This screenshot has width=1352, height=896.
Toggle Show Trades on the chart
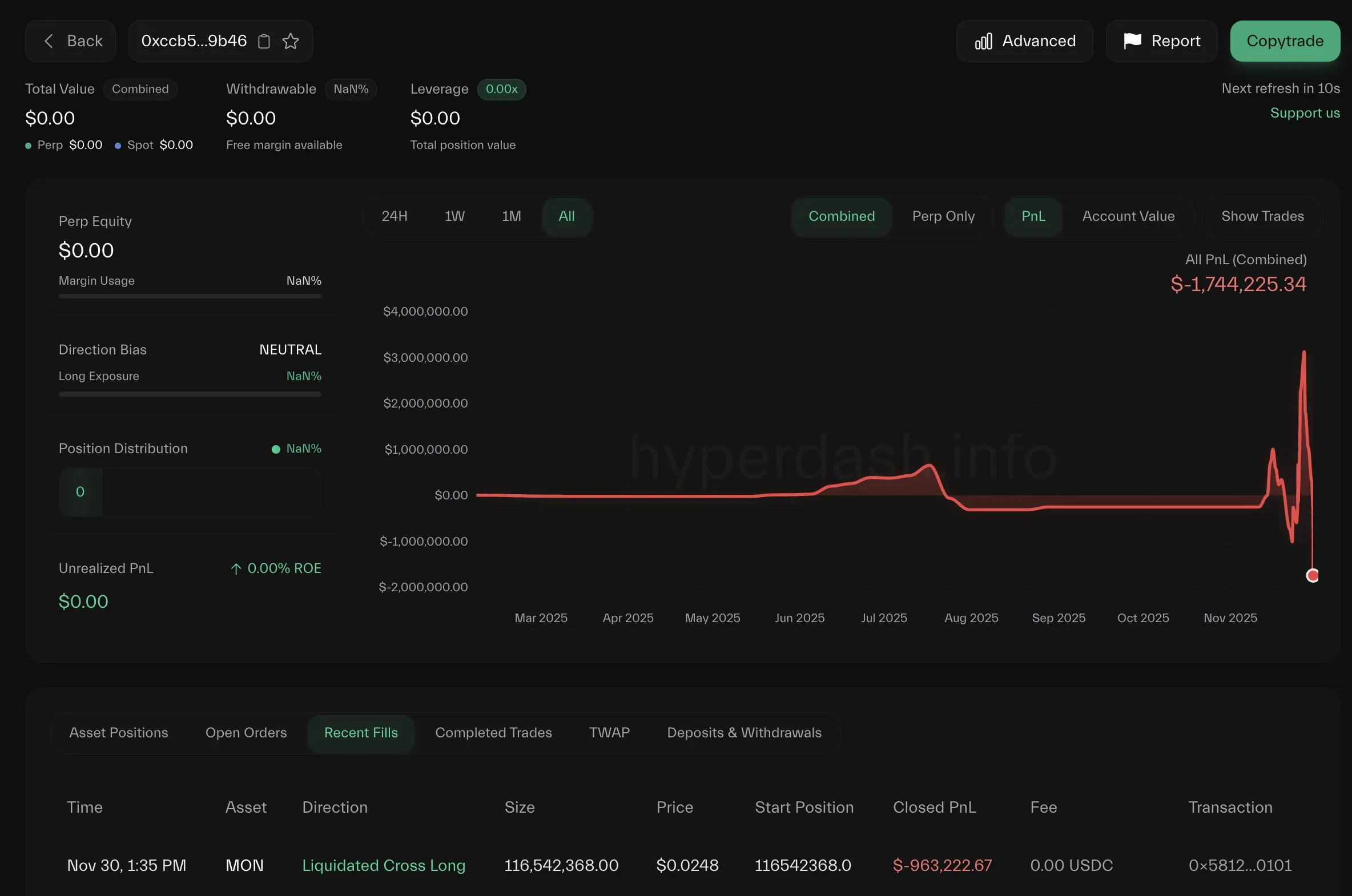pos(1262,216)
